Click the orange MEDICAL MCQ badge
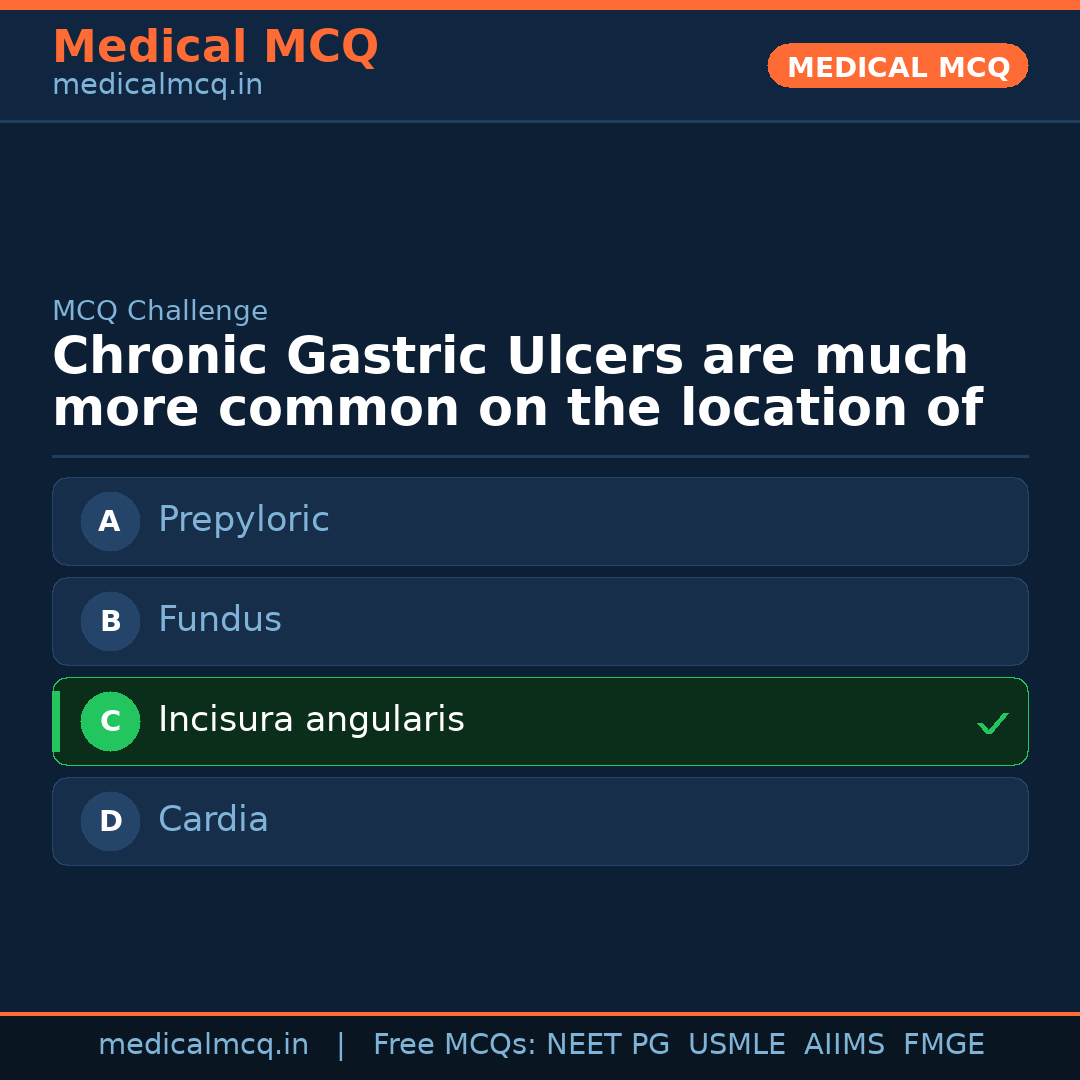This screenshot has width=1080, height=1080. pyautogui.click(x=898, y=67)
